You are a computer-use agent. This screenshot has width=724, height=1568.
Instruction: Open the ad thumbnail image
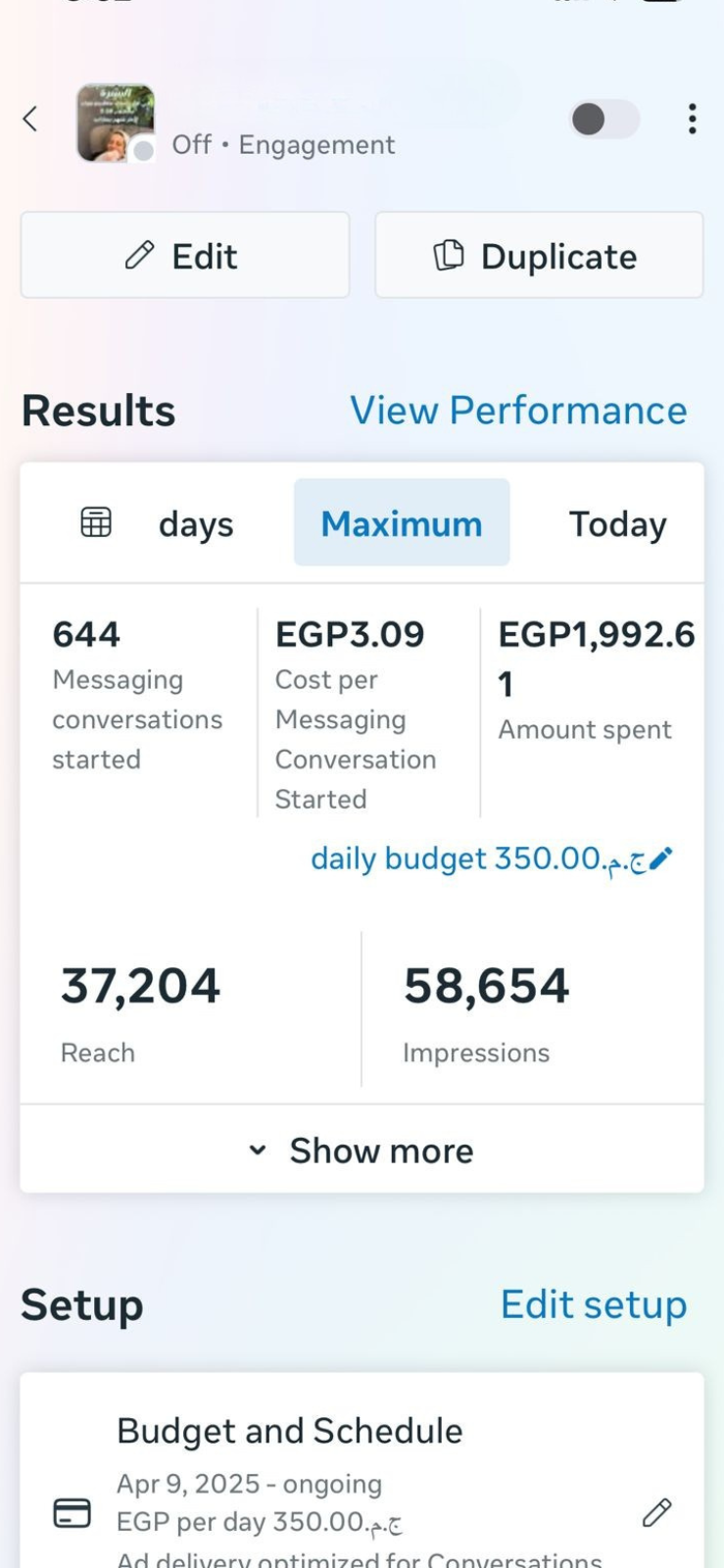(116, 122)
